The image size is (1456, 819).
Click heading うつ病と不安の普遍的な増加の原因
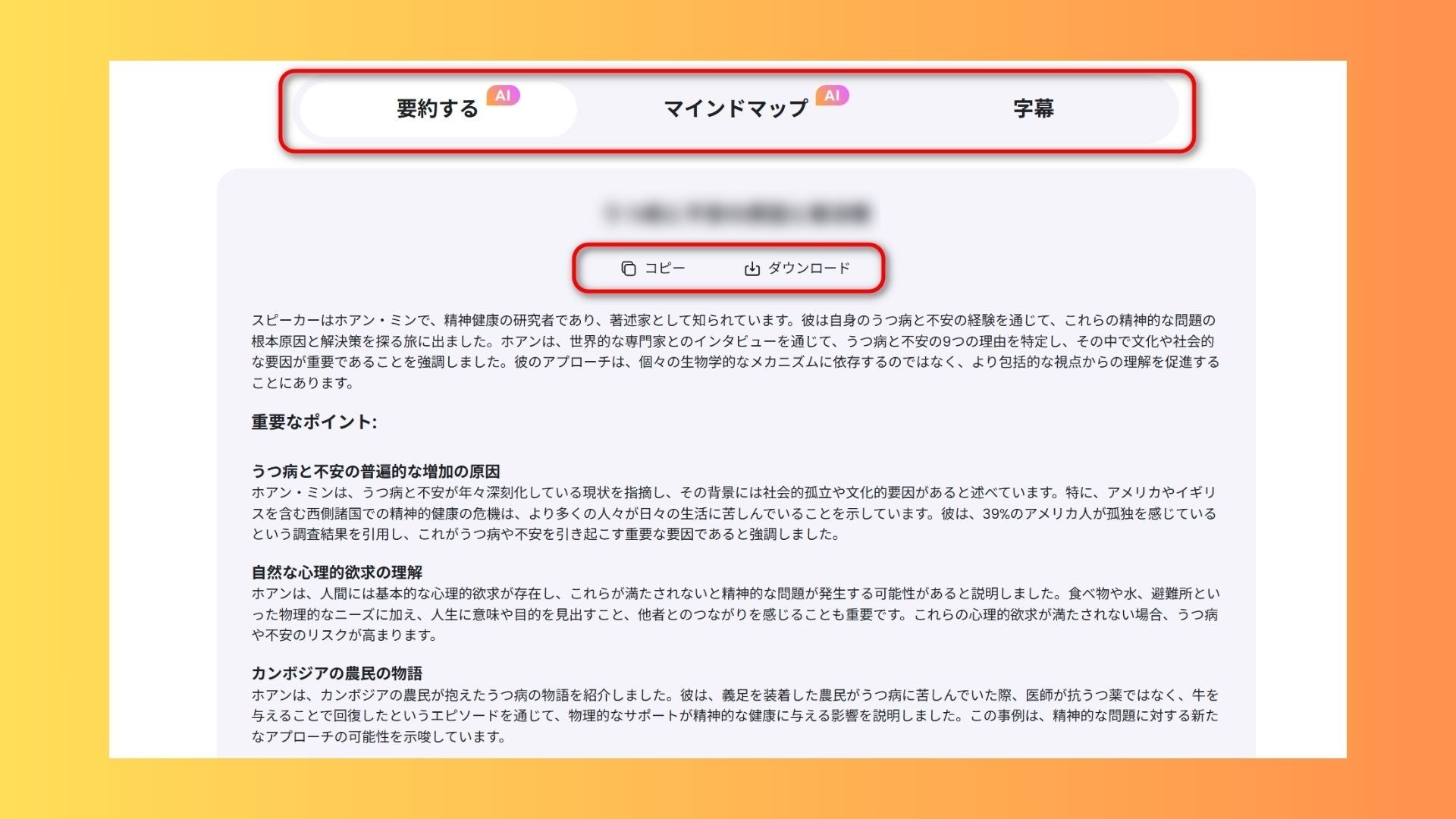pos(375,472)
